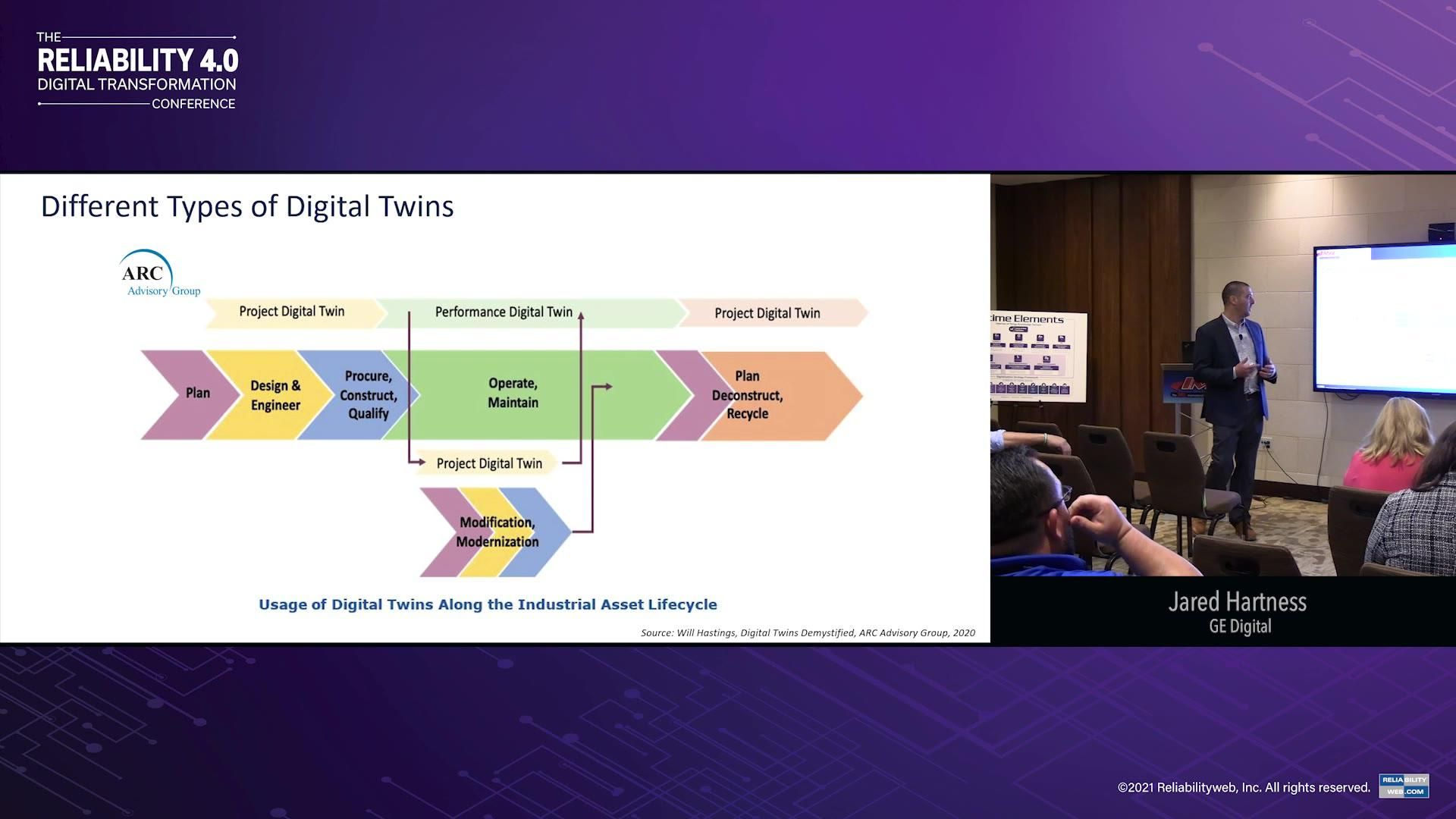
Task: Click the 'GE Digital' company label
Action: pos(1239,626)
